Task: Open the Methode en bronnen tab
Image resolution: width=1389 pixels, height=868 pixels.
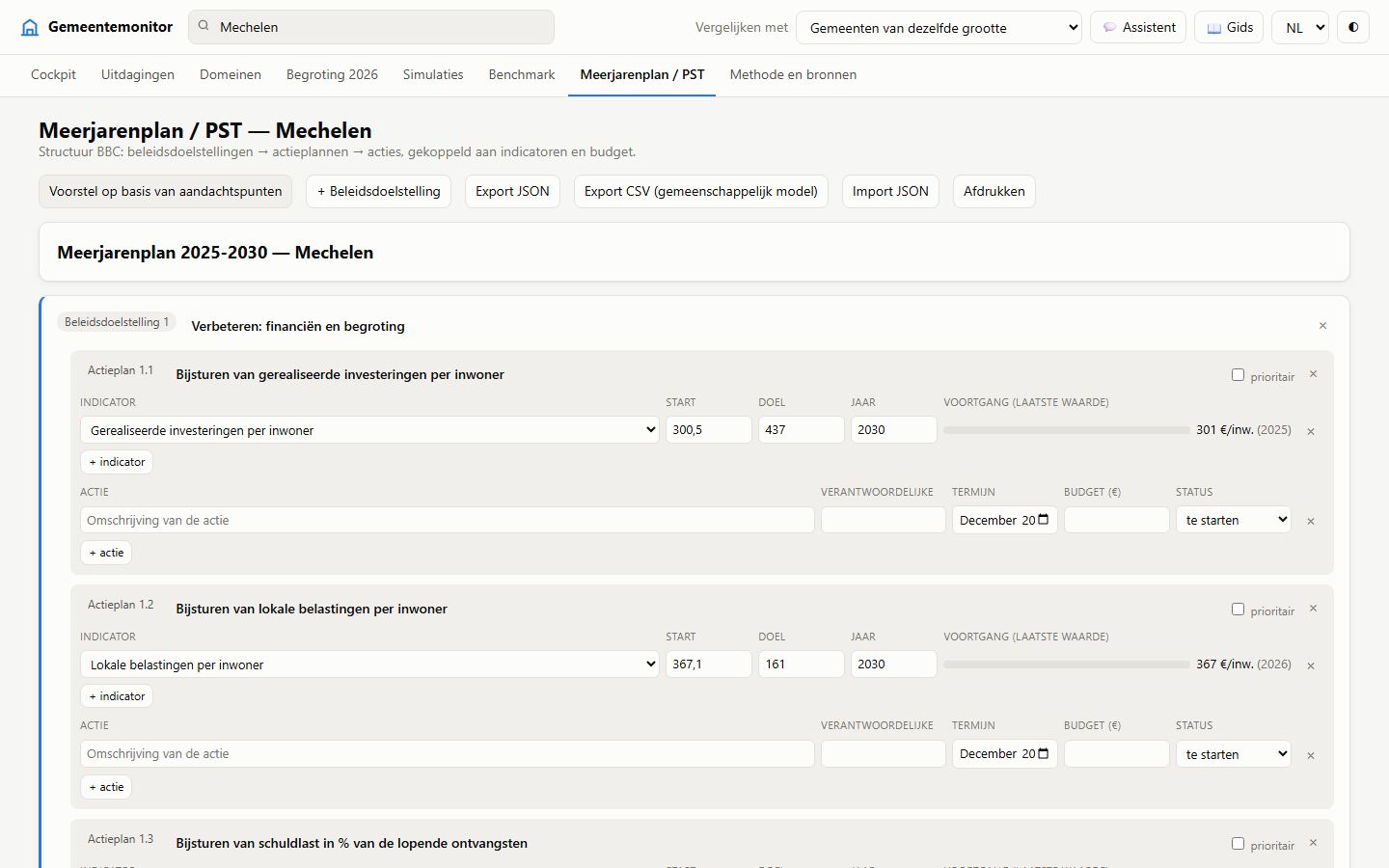Action: (x=793, y=75)
